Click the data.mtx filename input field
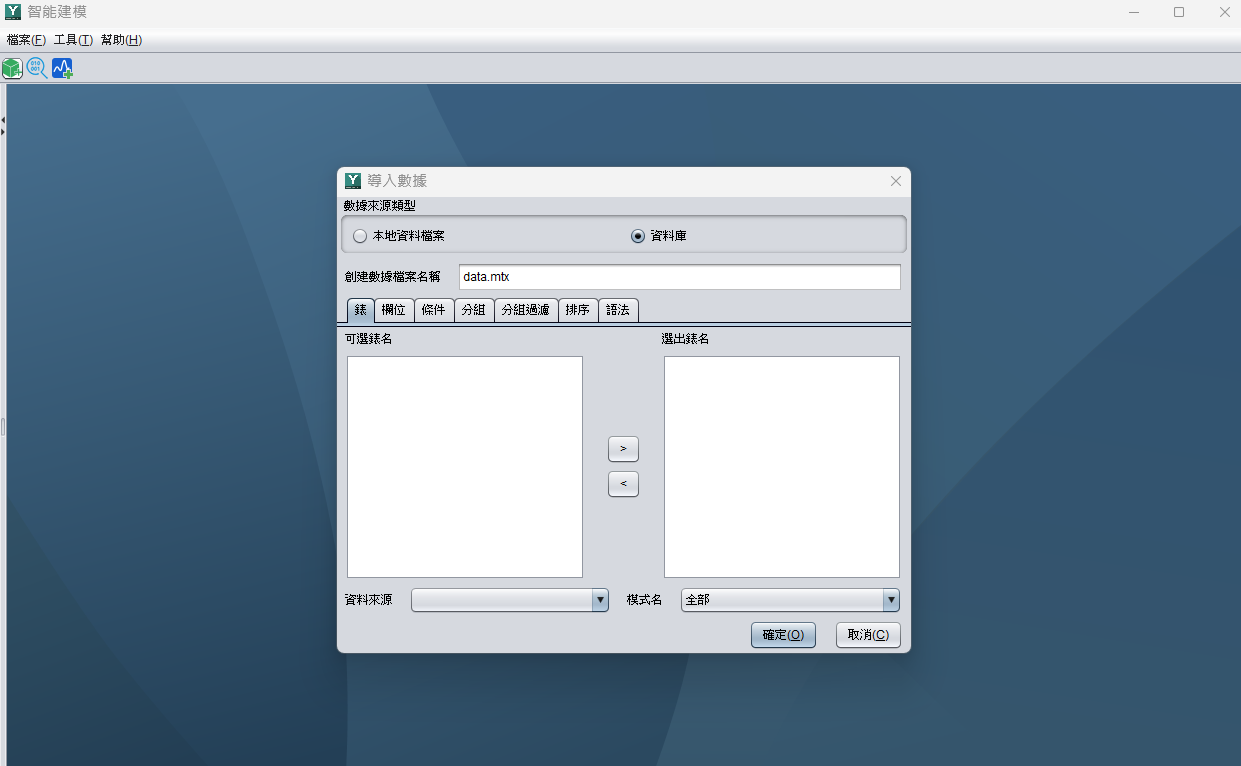Screen dimensions: 1241x766 [679, 277]
